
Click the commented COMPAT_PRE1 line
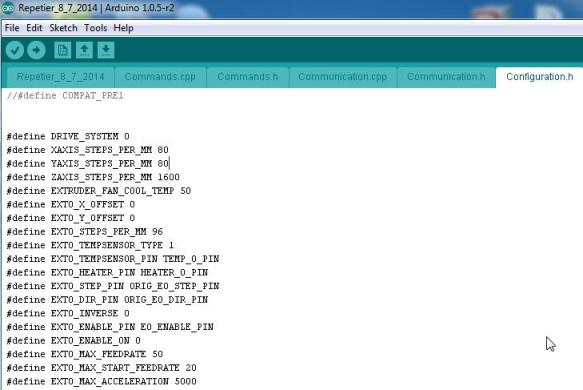pos(65,96)
